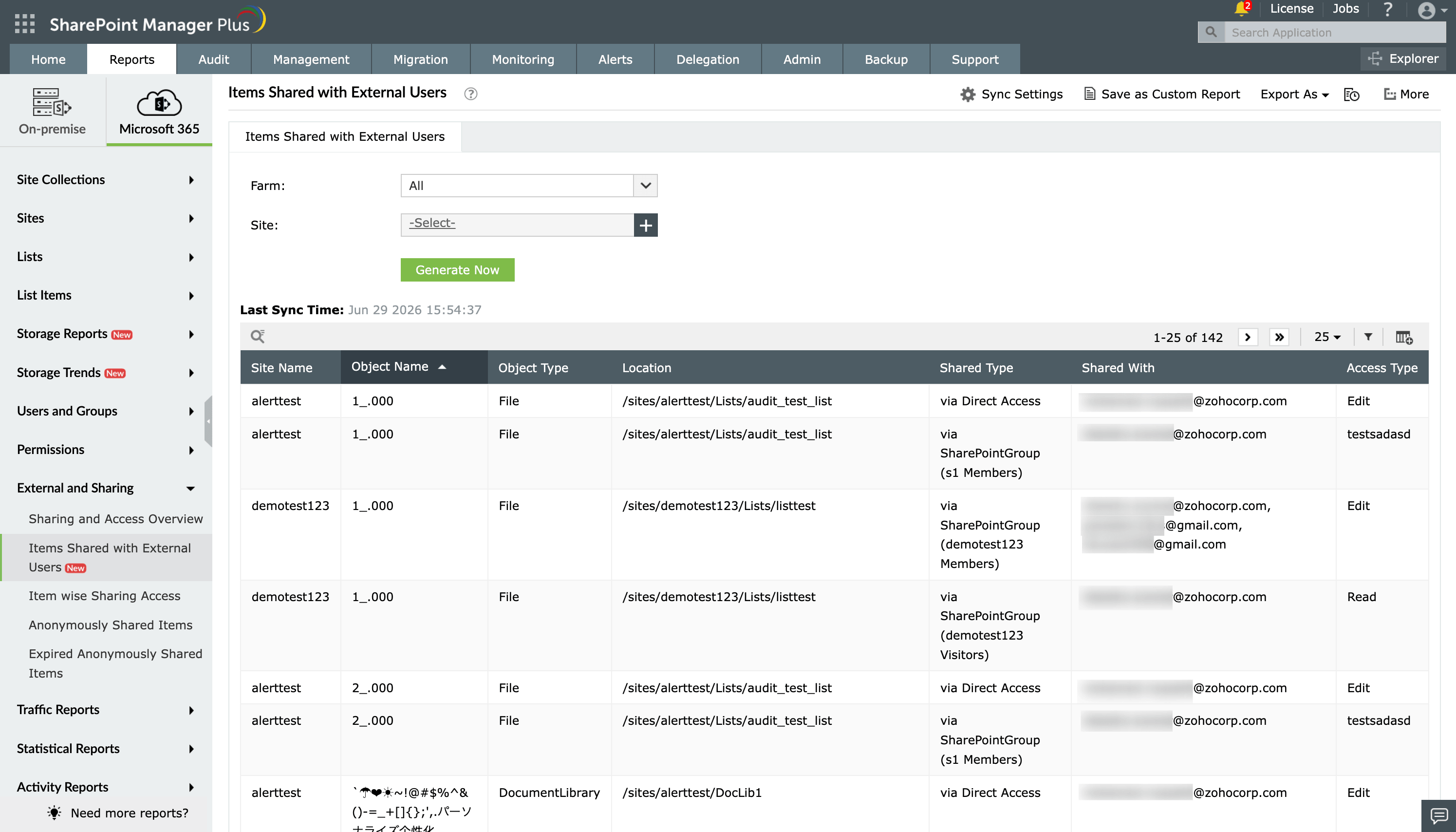The height and width of the screenshot is (832, 1456).
Task: Expand Statistical Reports section
Action: [106, 749]
